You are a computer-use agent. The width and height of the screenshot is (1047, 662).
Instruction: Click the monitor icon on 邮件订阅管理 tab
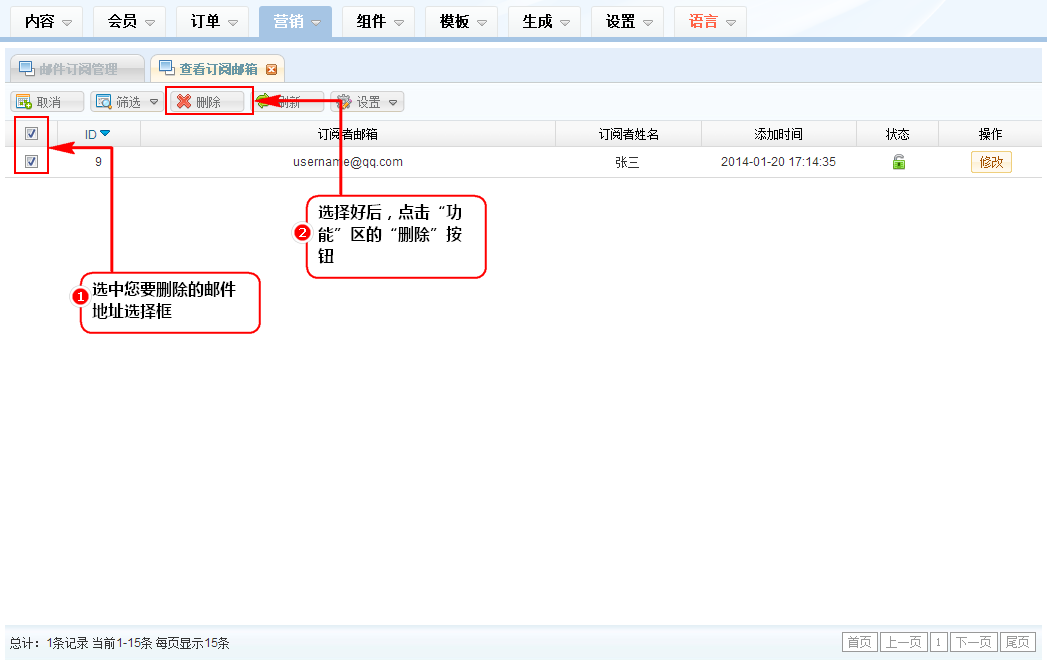pos(26,69)
